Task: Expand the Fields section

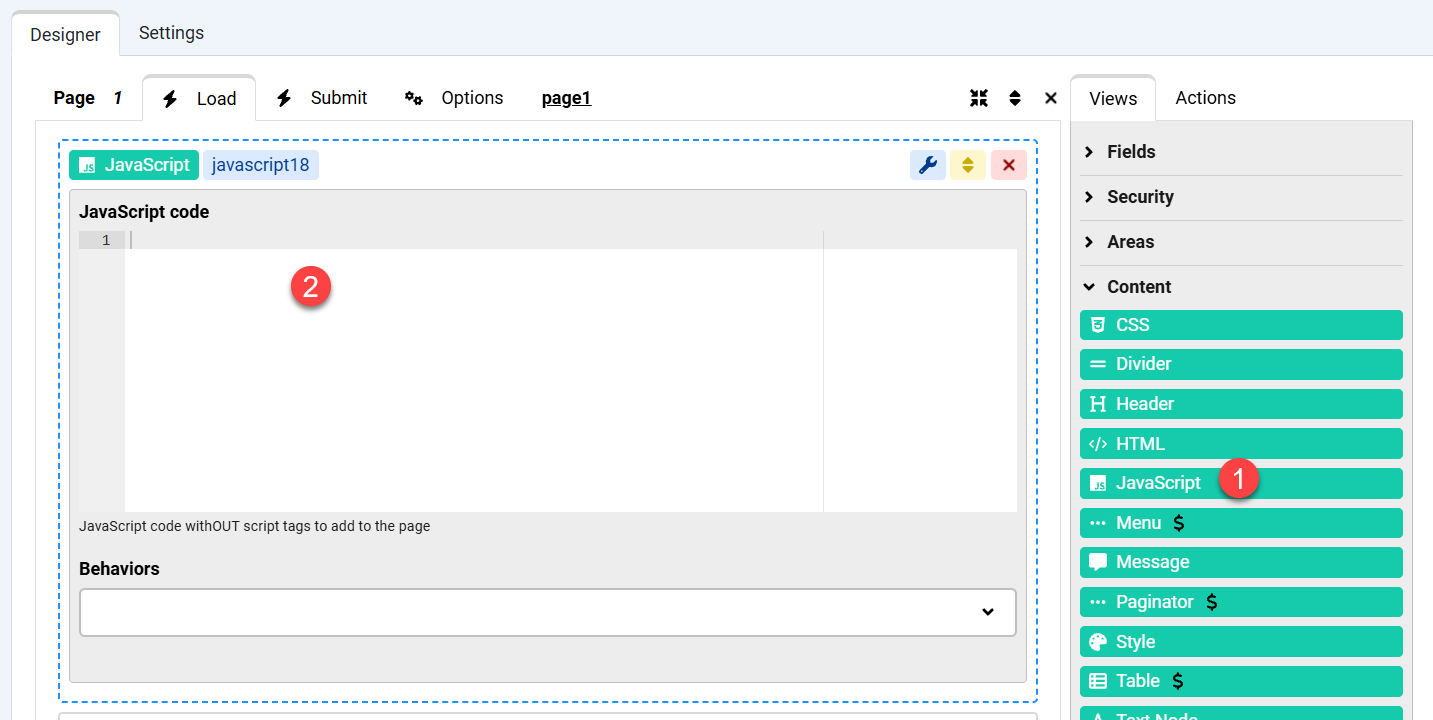Action: pyautogui.click(x=1241, y=152)
